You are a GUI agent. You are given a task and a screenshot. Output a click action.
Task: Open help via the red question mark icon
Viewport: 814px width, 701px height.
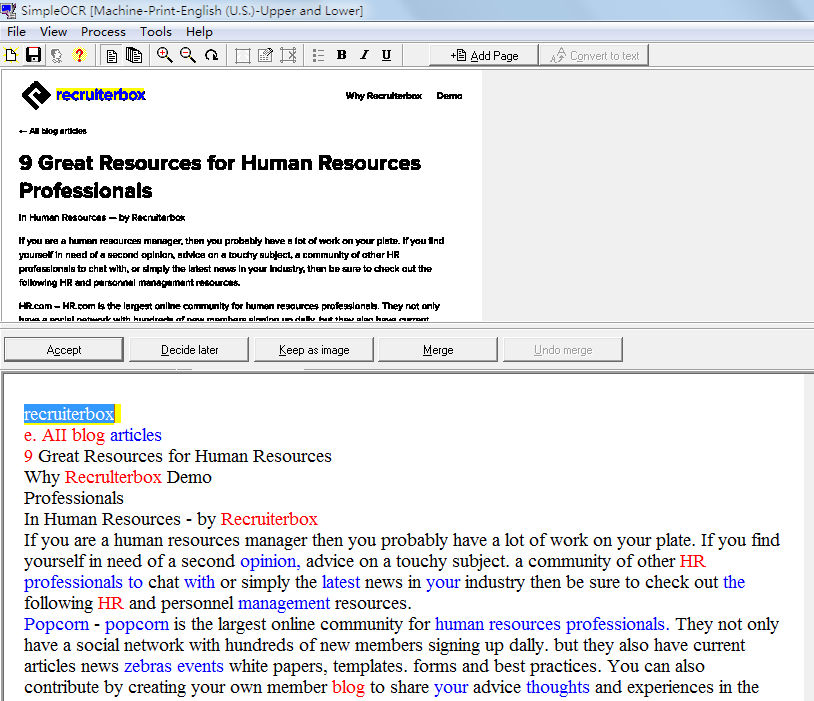[x=79, y=55]
